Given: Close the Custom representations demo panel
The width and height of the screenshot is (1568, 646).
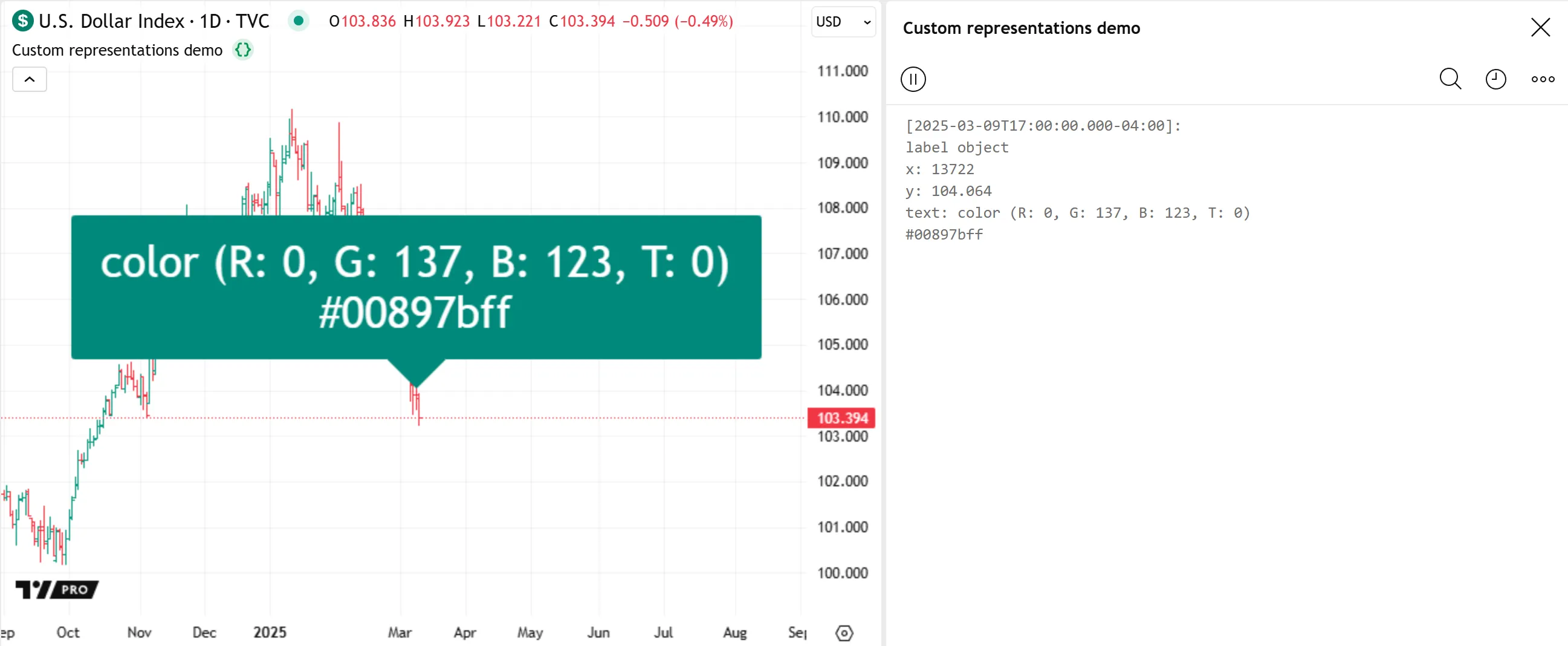Looking at the screenshot, I should pyautogui.click(x=1540, y=27).
